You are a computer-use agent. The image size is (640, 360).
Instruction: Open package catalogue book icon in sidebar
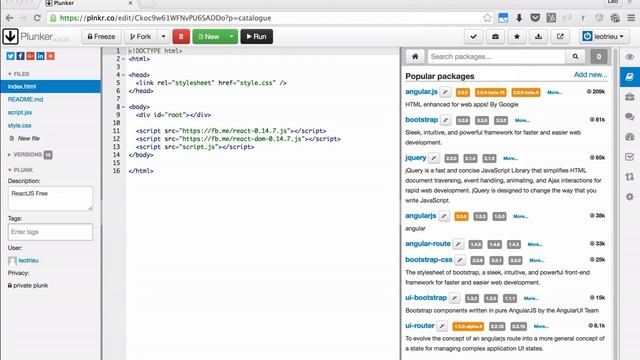click(x=630, y=77)
